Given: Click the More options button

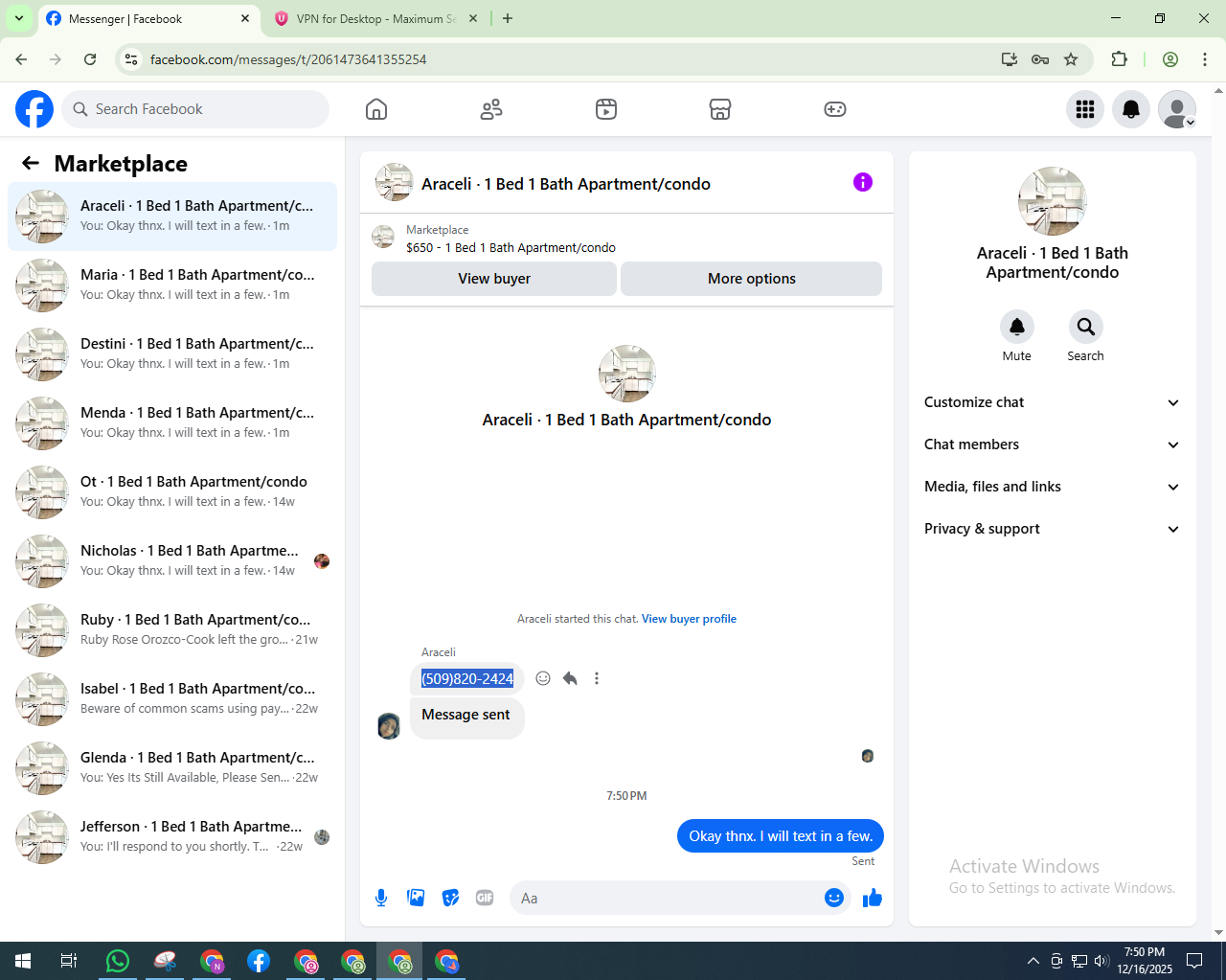Looking at the screenshot, I should click(752, 279).
